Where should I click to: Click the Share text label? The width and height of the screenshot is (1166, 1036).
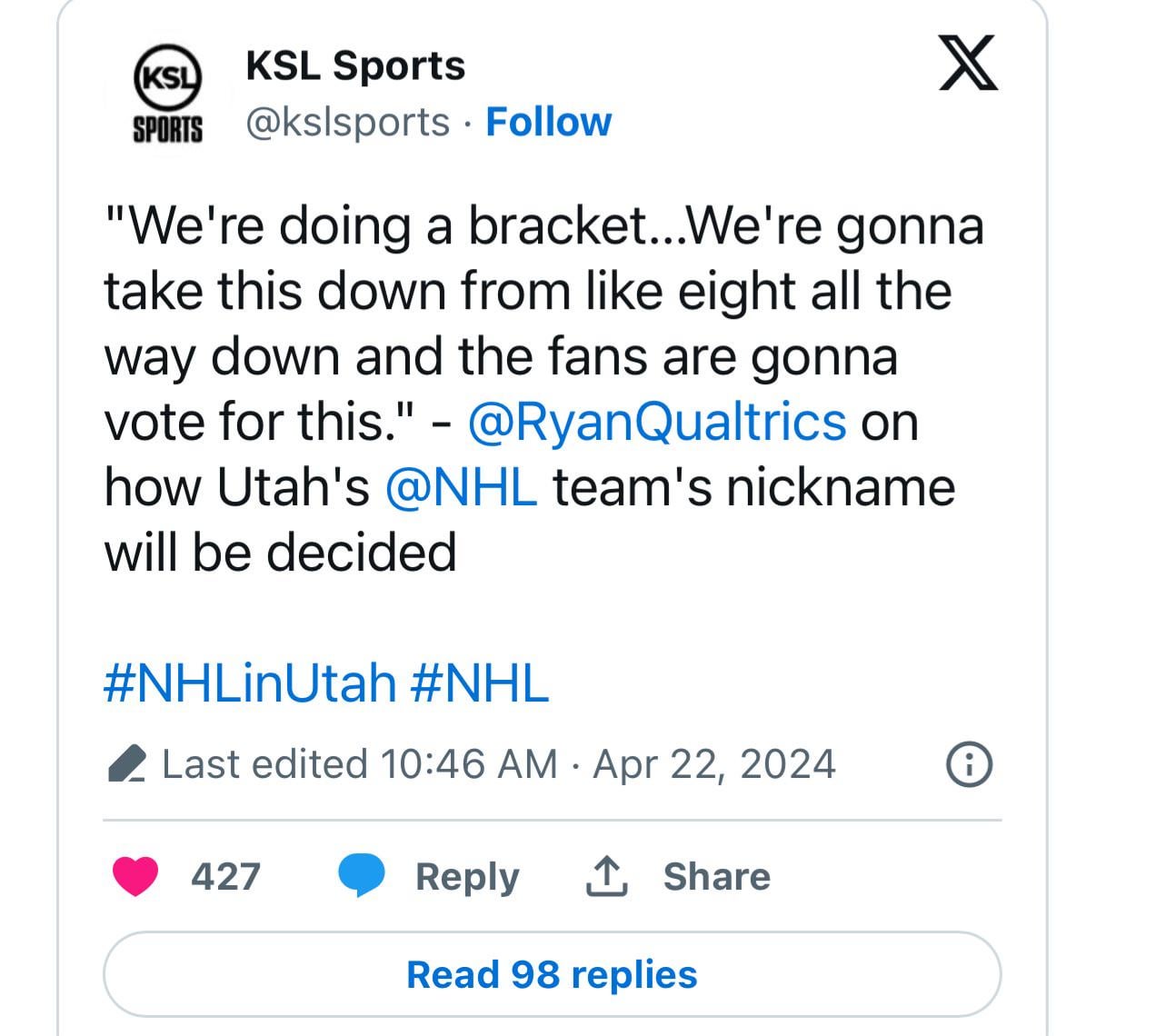coord(716,876)
